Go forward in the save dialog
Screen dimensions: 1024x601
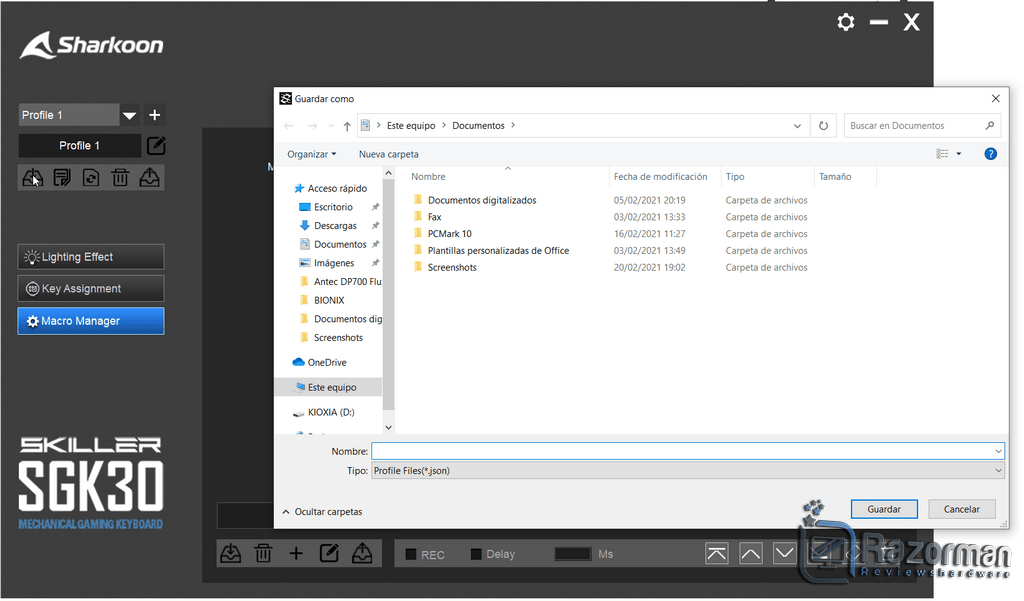point(312,125)
